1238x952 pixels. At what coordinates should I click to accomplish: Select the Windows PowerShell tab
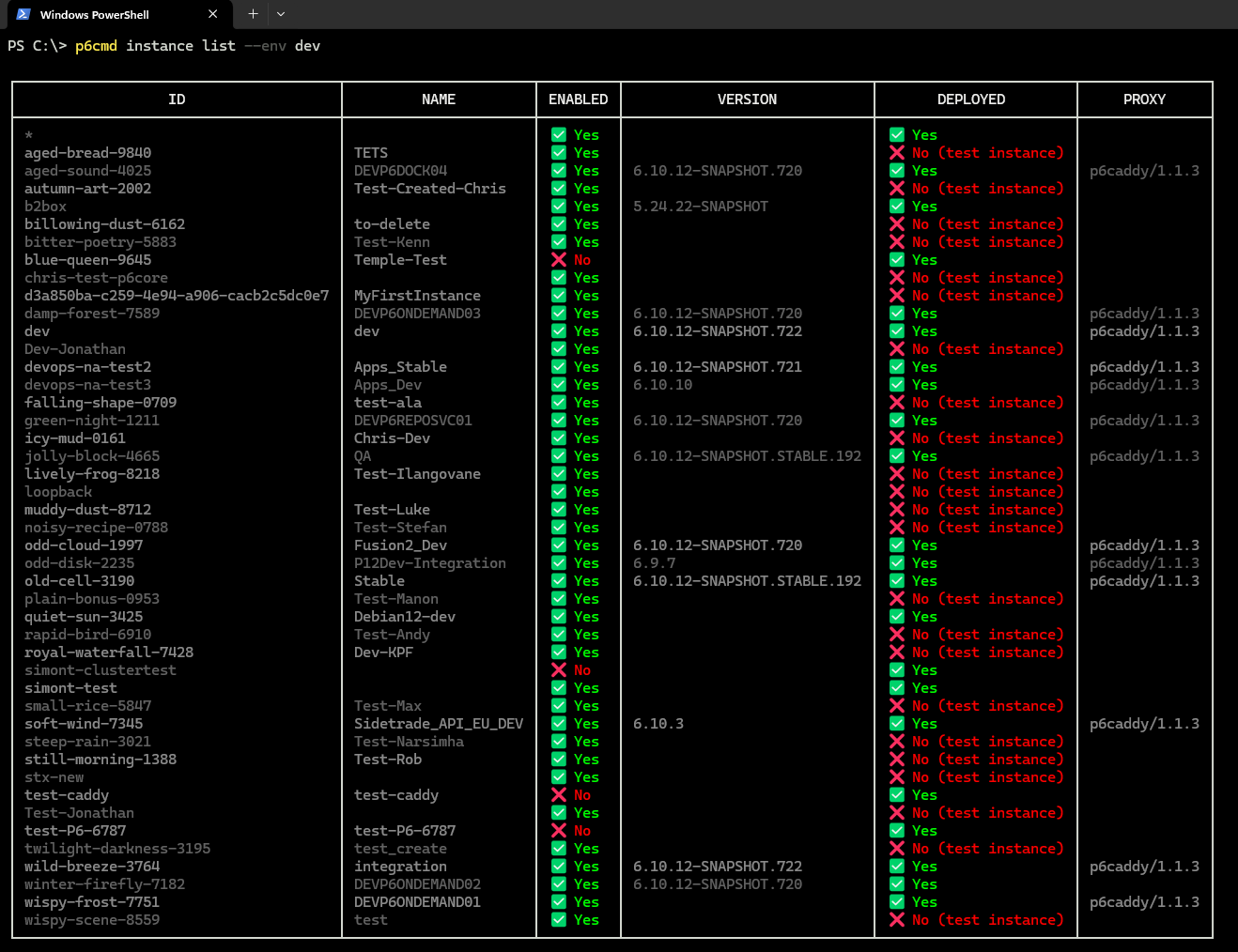(118, 14)
